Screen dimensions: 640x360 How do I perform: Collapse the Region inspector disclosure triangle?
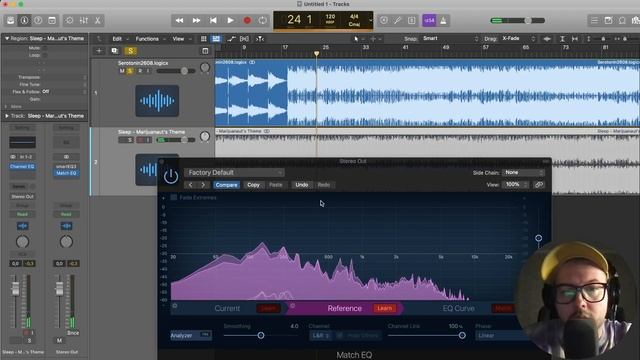(x=7, y=38)
